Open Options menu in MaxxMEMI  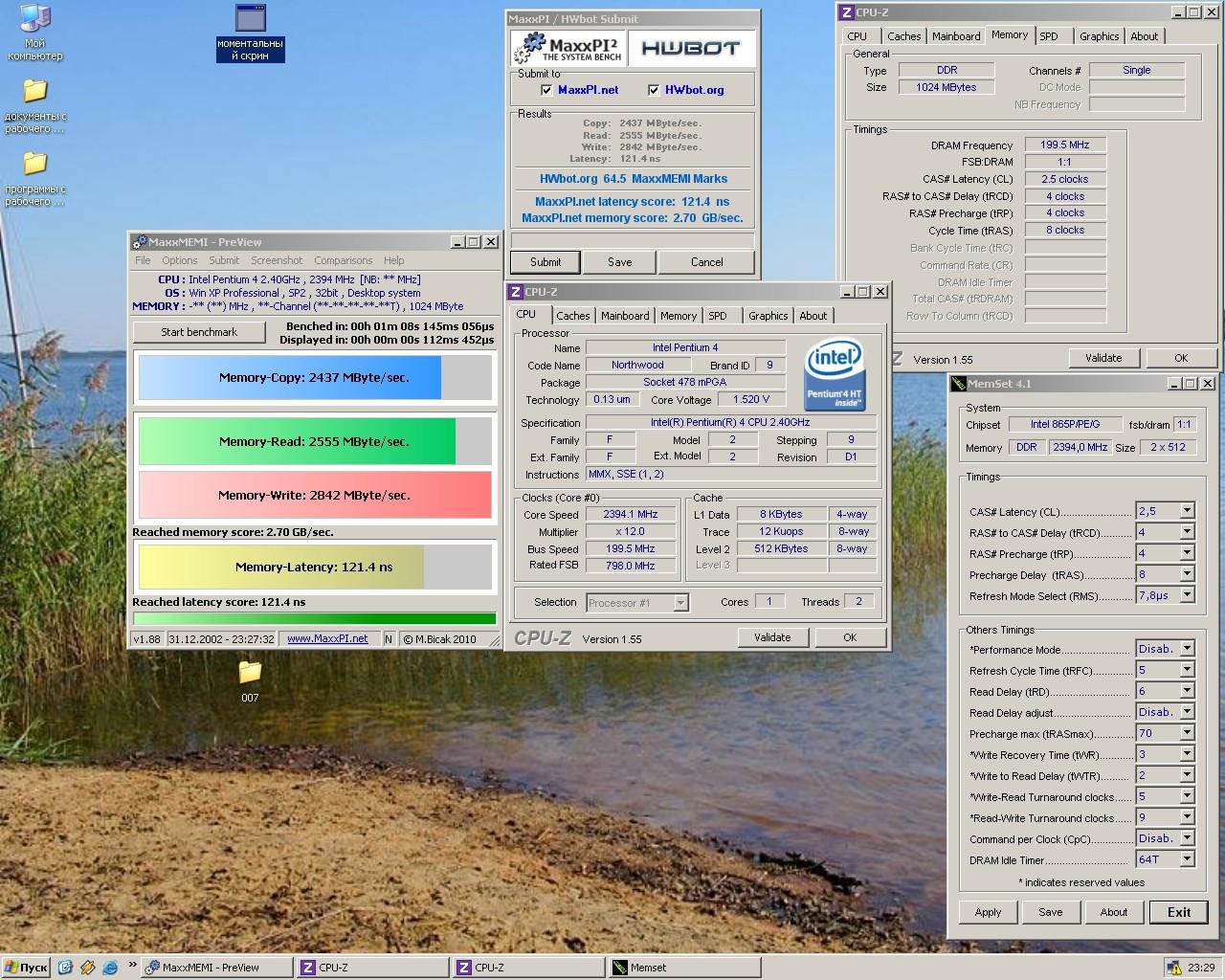point(179,260)
